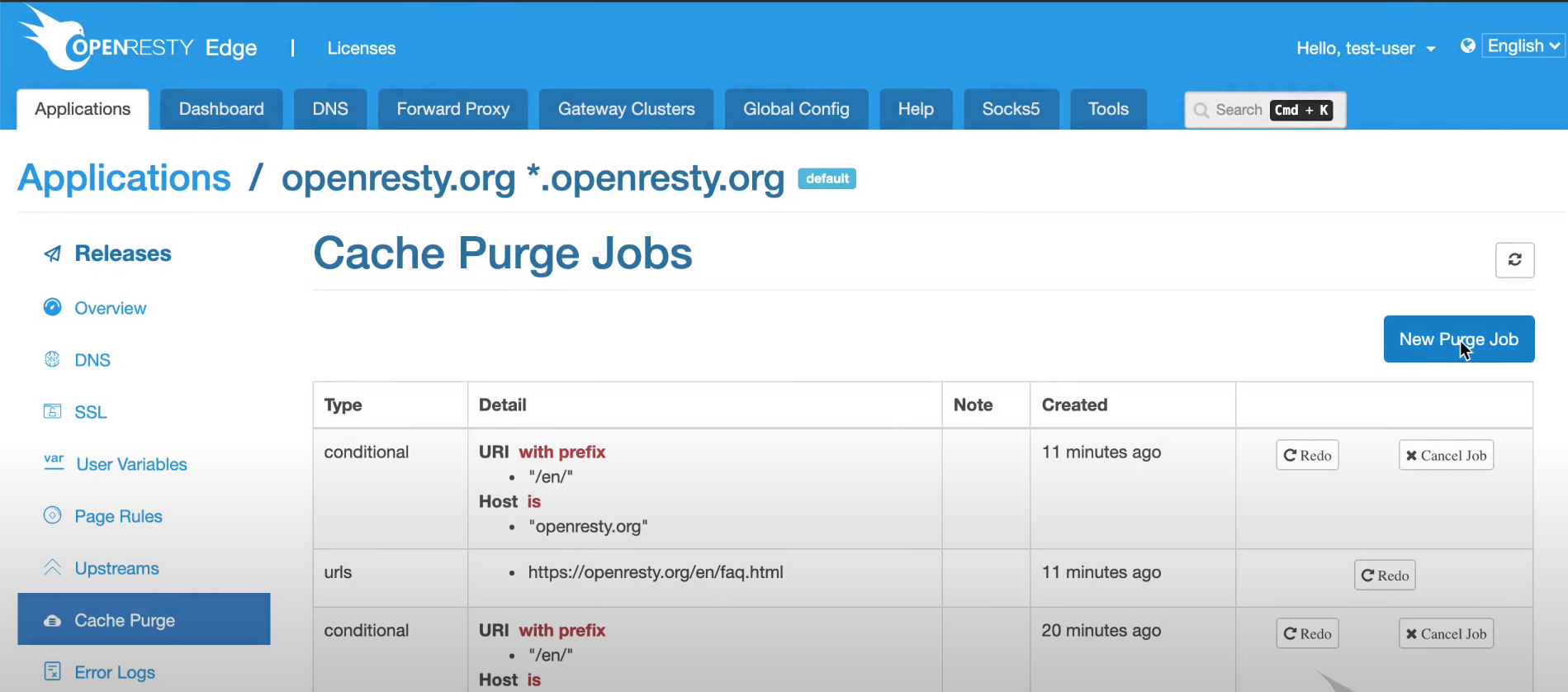1568x692 pixels.
Task: Click the DNS globe icon in sidebar
Action: click(52, 359)
